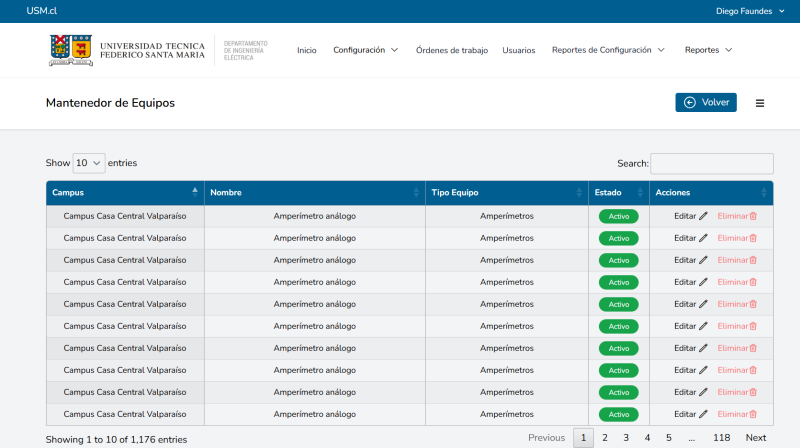Click the Mantenedor de Equipos heading
The image size is (800, 448).
coord(110,103)
